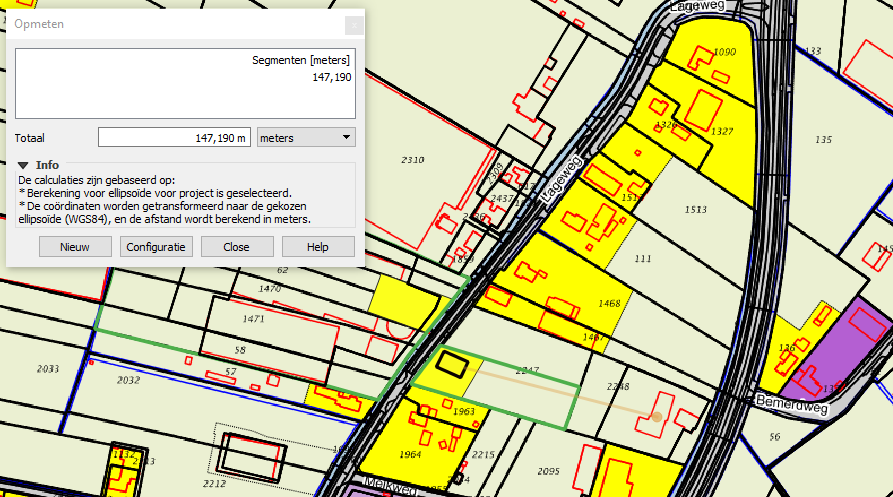Click the Segmenten [meters] header
This screenshot has width=893, height=497.
301,60
